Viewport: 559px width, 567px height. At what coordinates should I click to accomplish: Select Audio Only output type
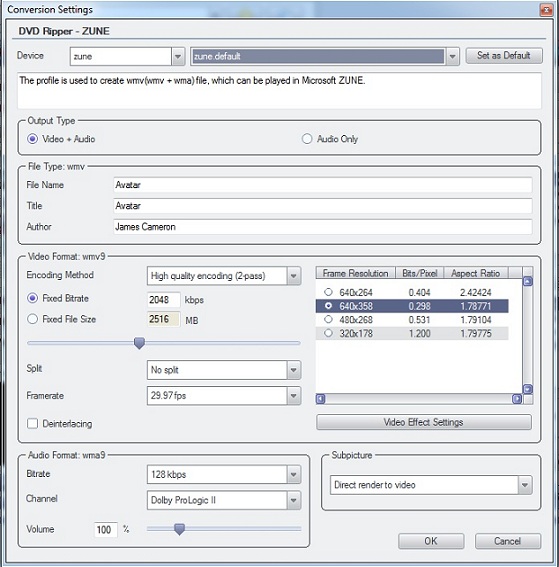tap(307, 139)
